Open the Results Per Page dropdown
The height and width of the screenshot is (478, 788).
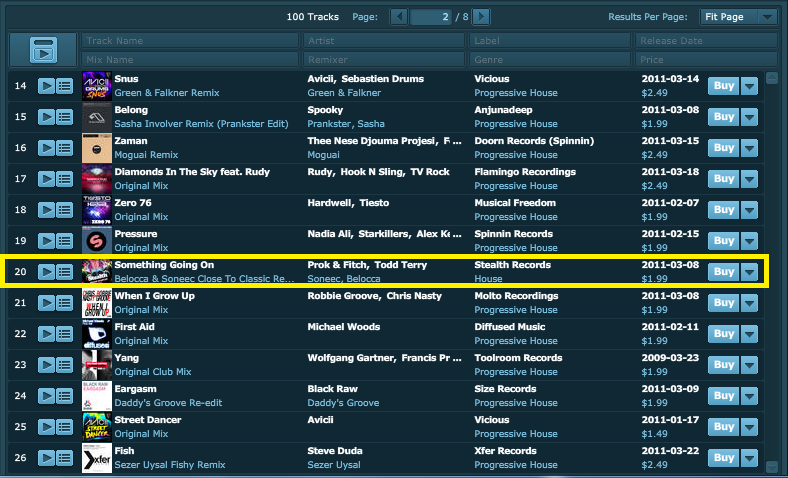pos(739,17)
